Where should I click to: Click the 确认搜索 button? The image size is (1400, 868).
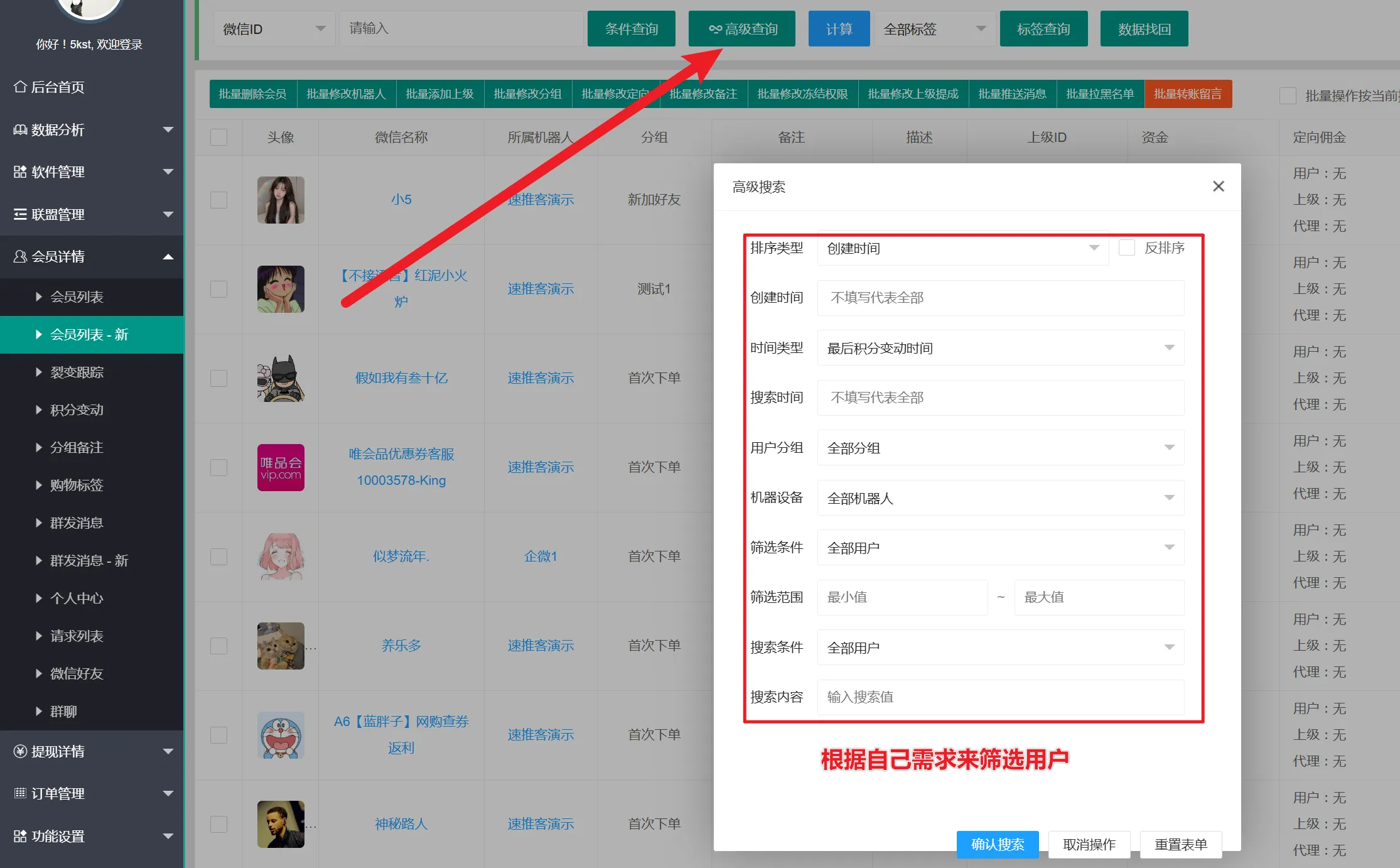pyautogui.click(x=998, y=845)
